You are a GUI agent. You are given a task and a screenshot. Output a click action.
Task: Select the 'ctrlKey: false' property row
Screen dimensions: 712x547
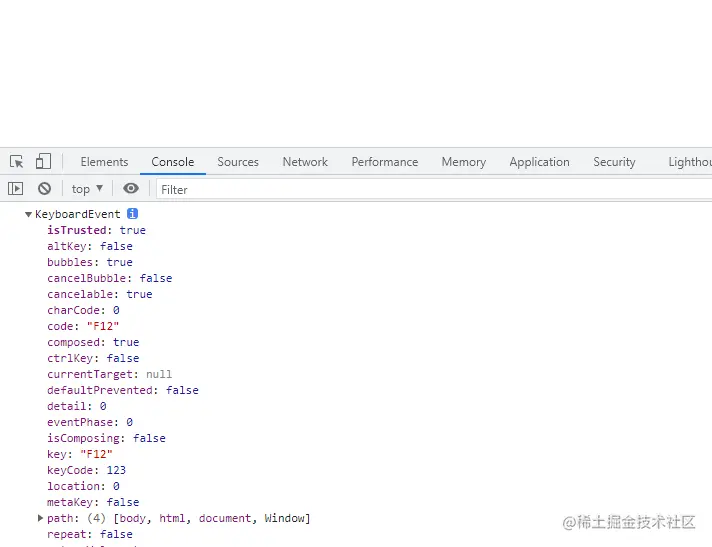click(x=93, y=358)
